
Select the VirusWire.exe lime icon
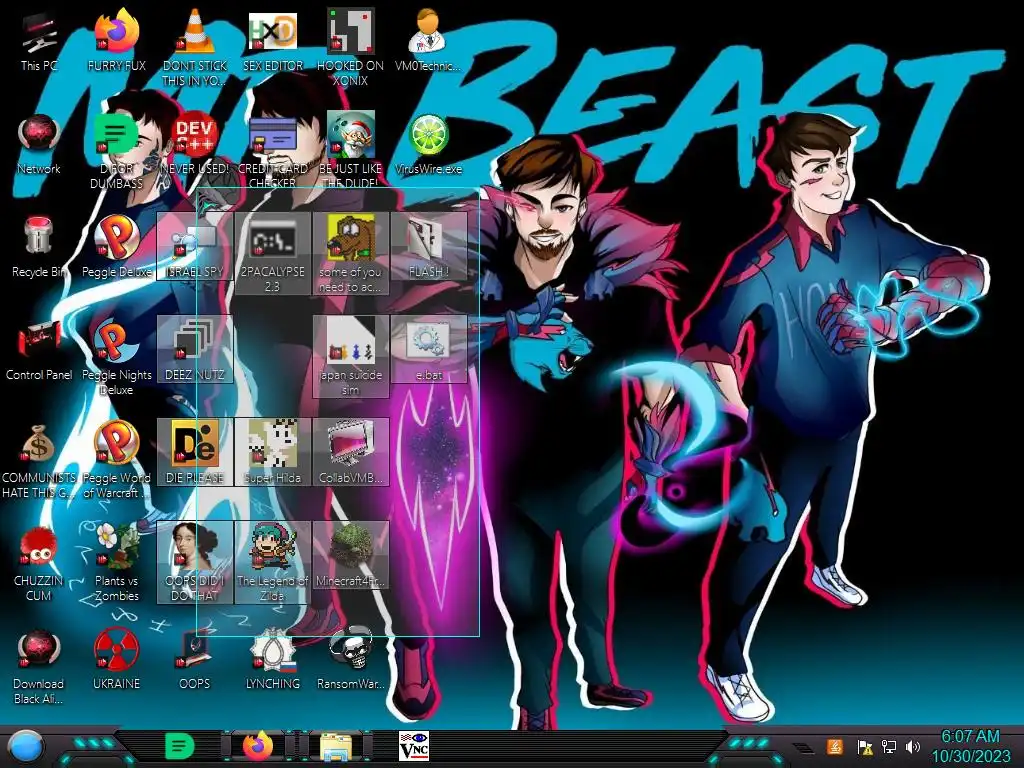click(x=428, y=145)
